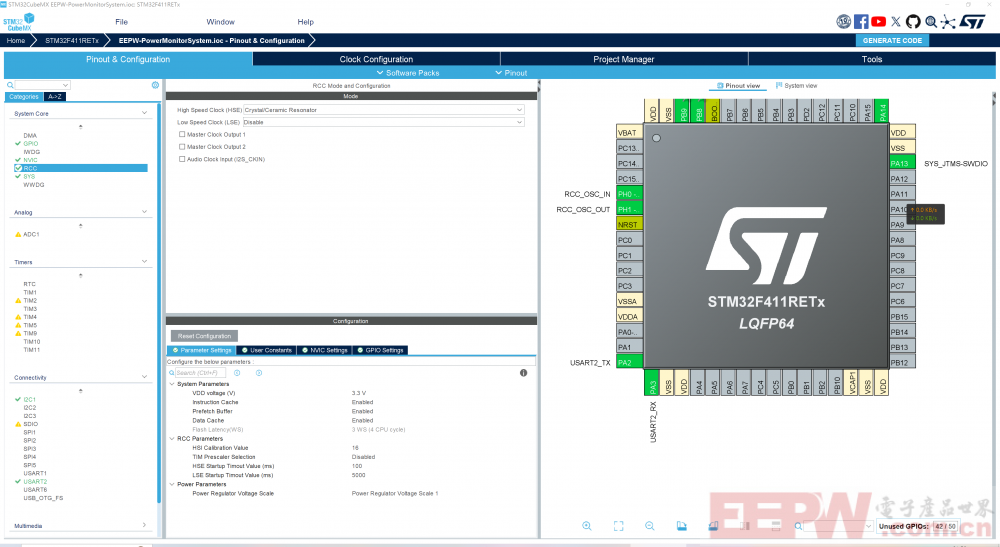
Task: Select USART2 in the Connectivity list
Action: (x=35, y=481)
